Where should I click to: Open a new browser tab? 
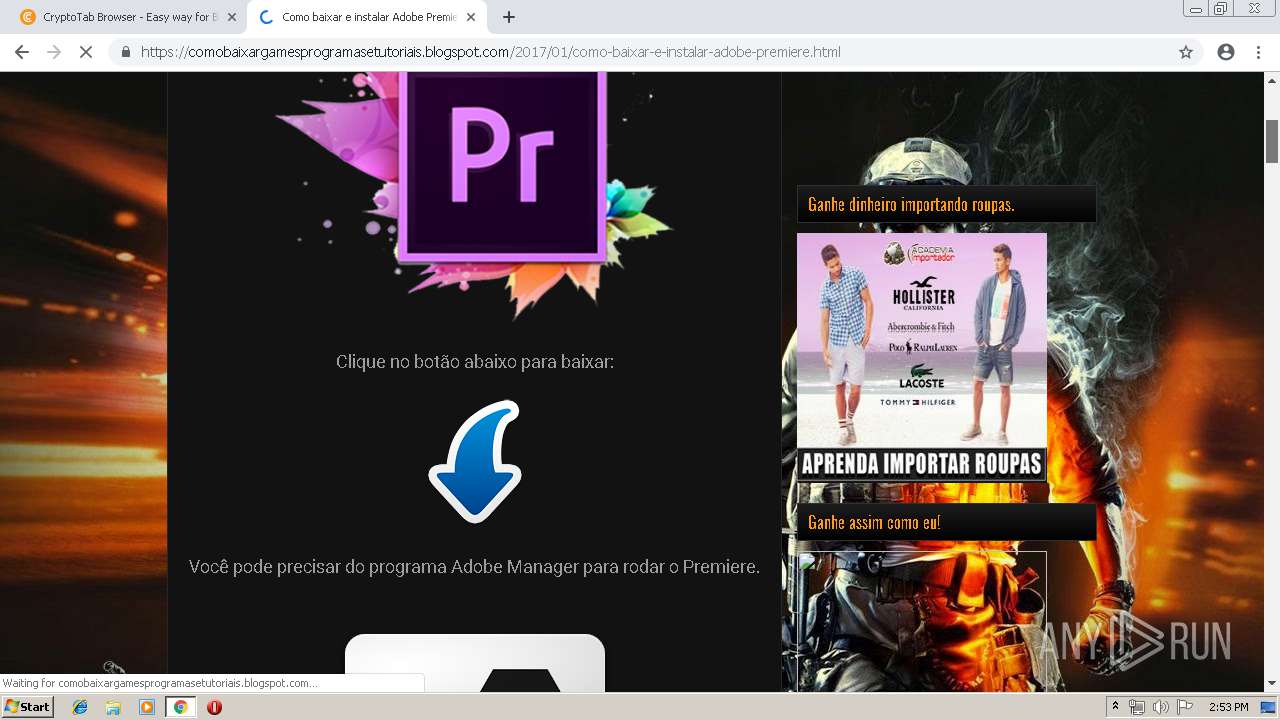point(509,17)
